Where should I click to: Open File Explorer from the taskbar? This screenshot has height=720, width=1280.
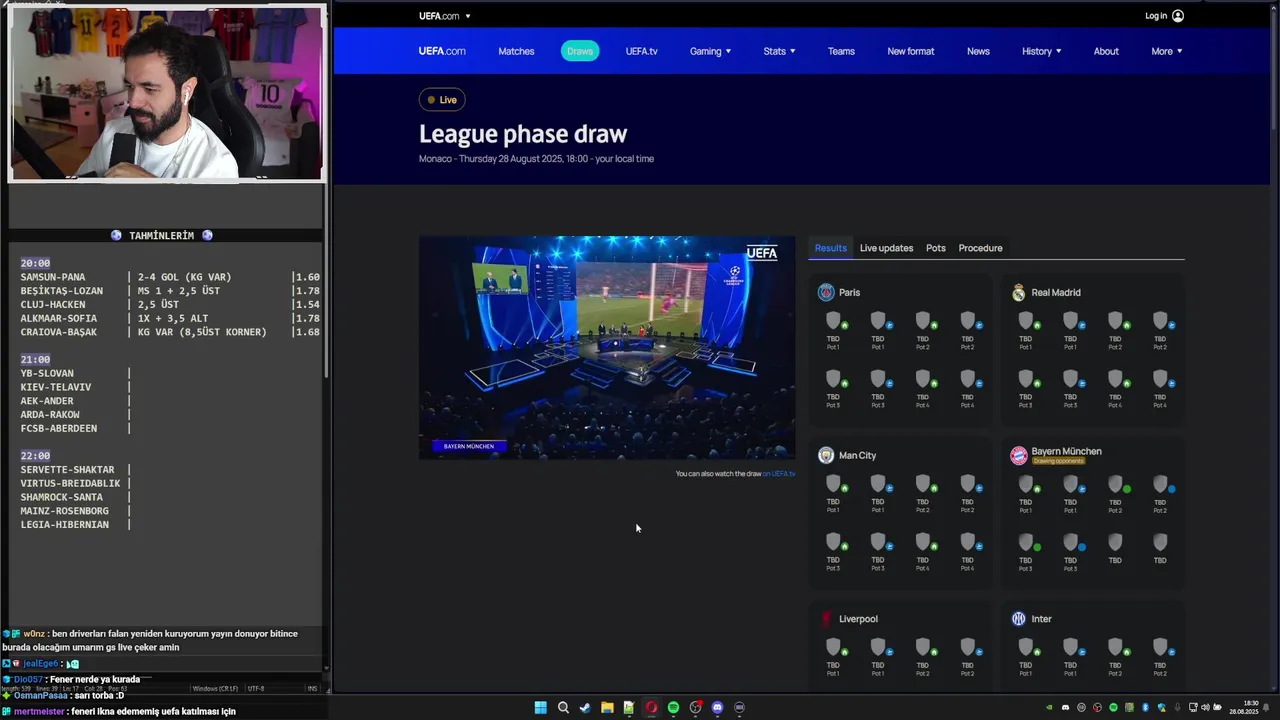[607, 707]
